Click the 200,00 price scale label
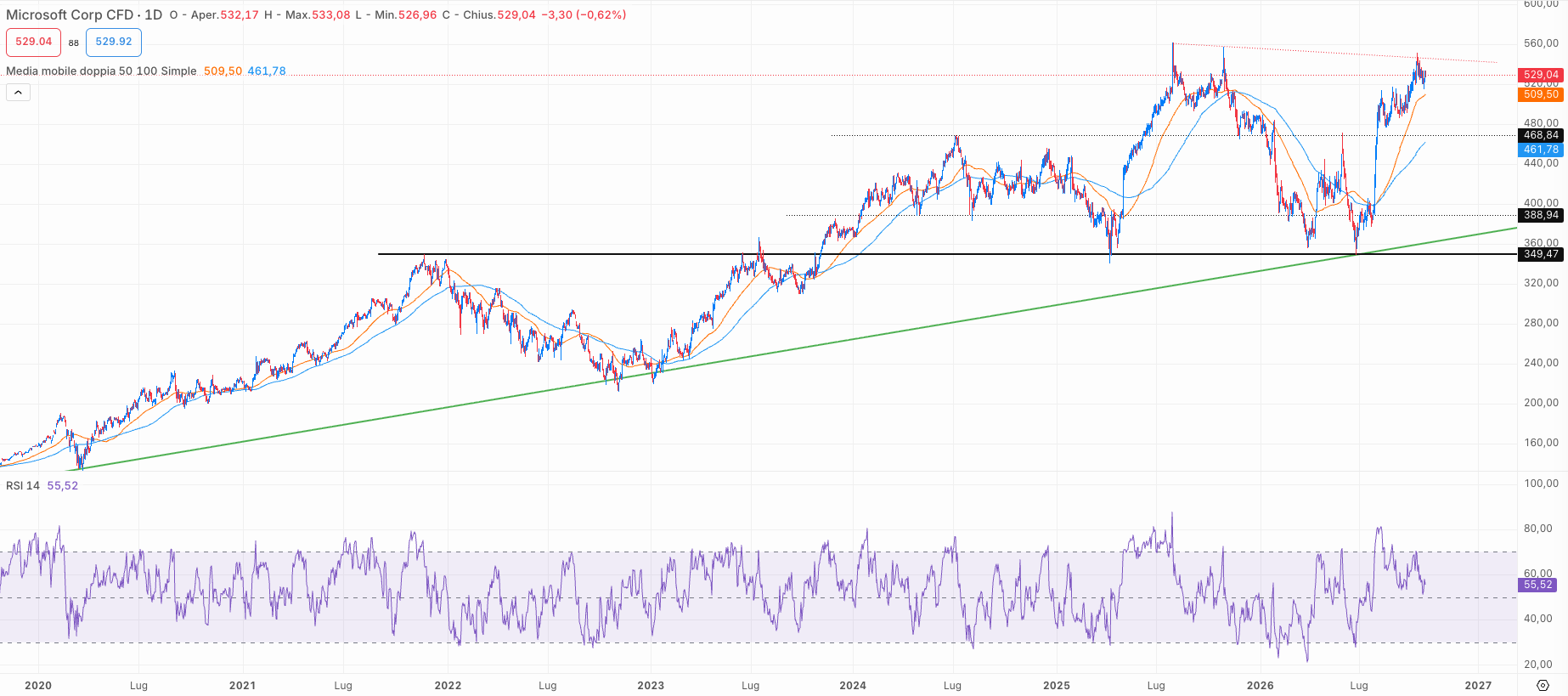The width and height of the screenshot is (1568, 696). pos(1541,403)
